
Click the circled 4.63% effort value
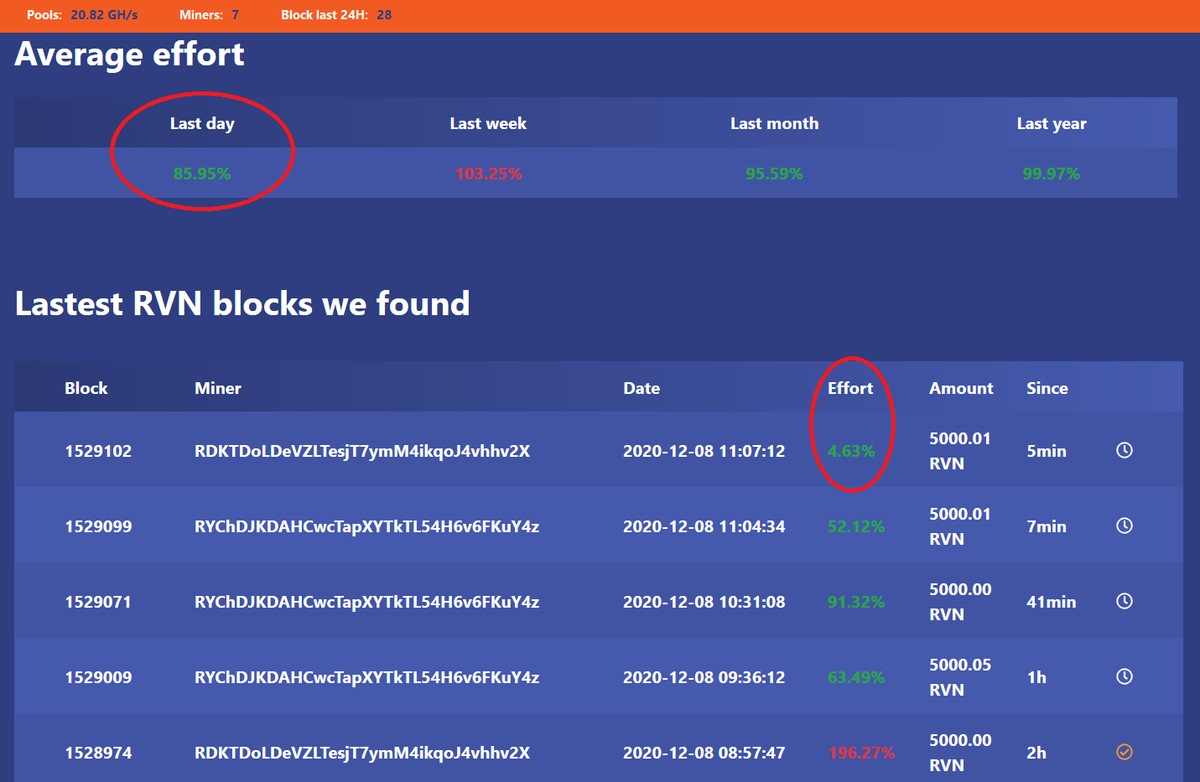pos(855,450)
